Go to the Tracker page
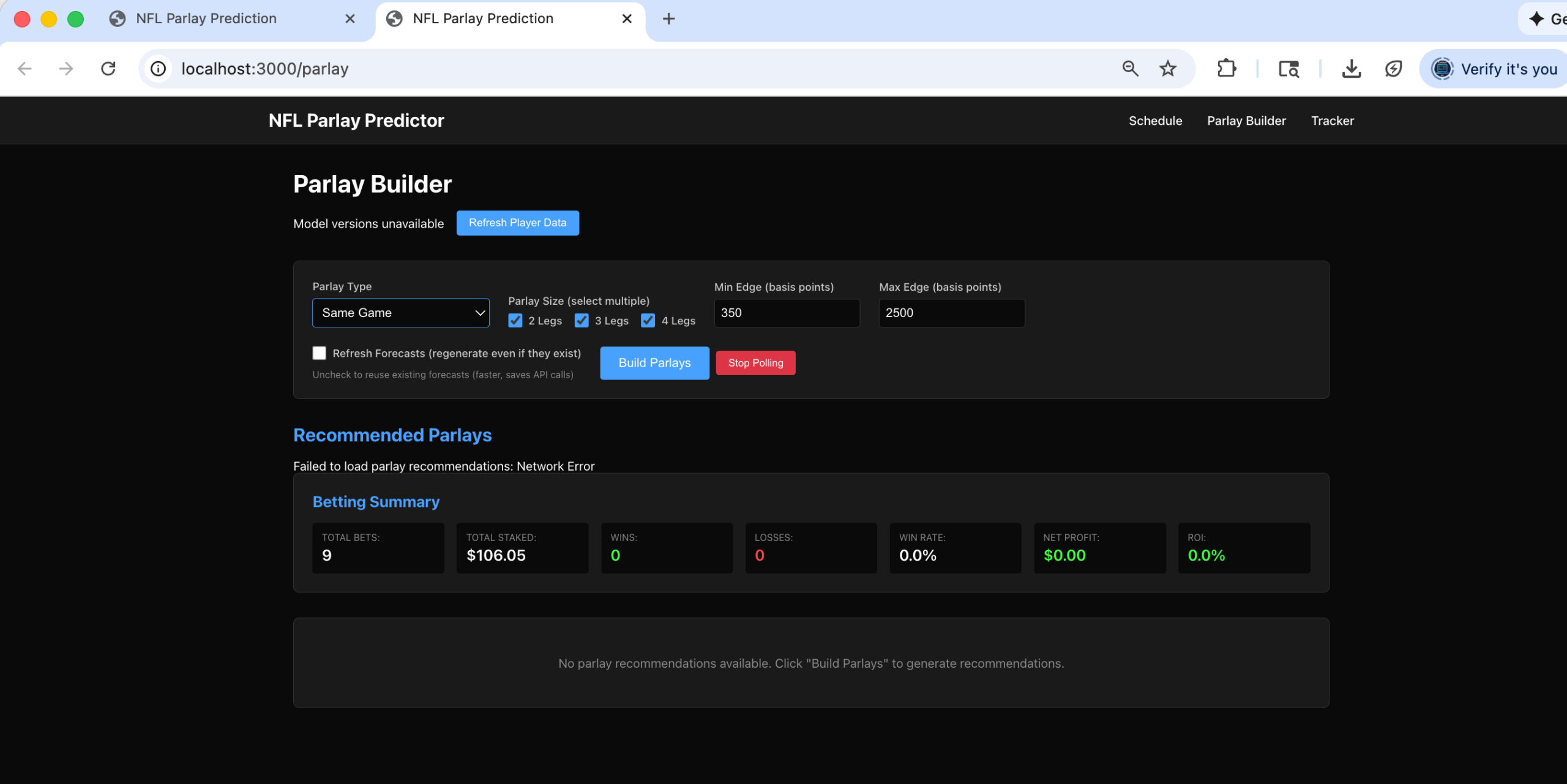 pyautogui.click(x=1332, y=121)
